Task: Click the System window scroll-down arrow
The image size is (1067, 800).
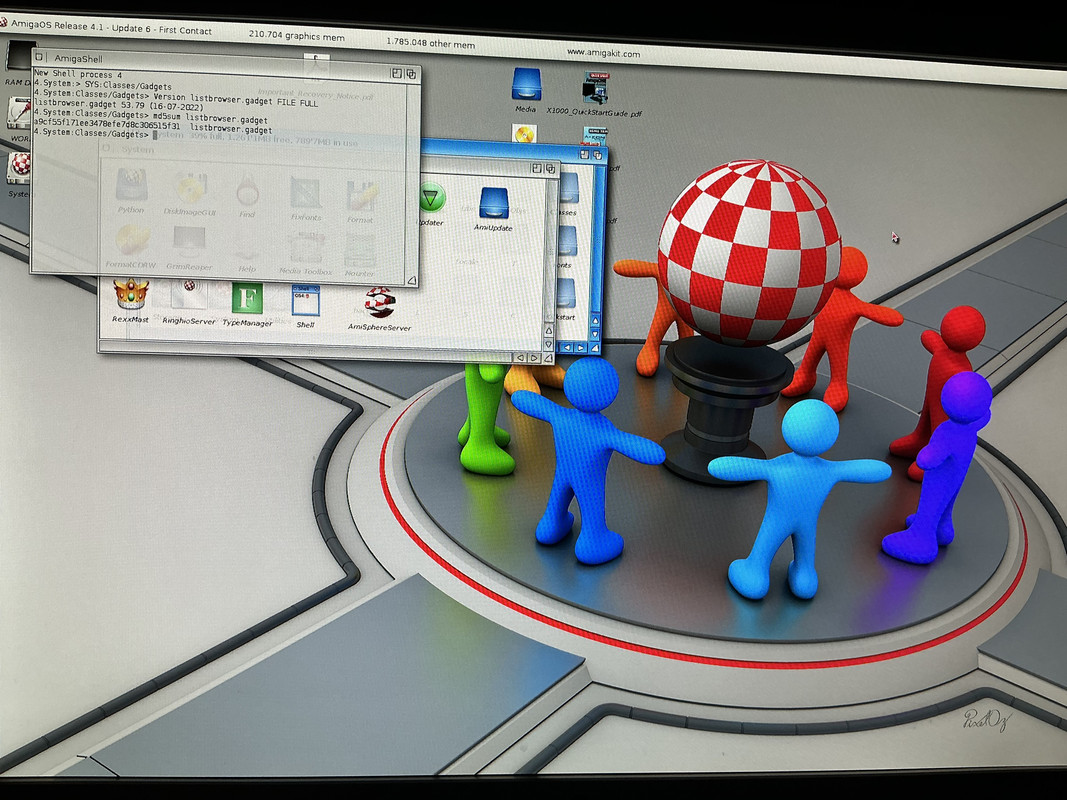Action: coord(548,344)
